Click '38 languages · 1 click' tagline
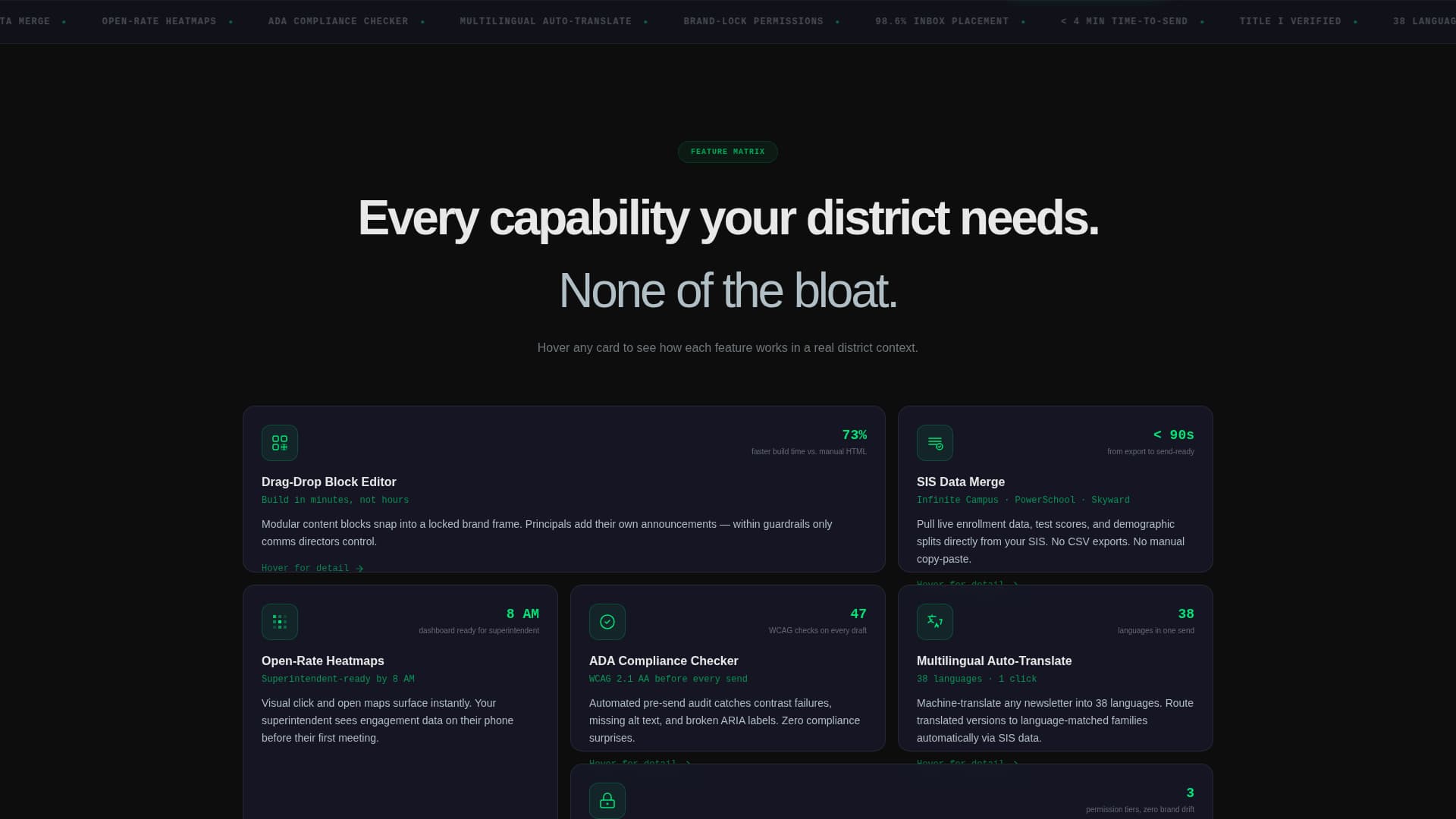The width and height of the screenshot is (1456, 819). [x=977, y=679]
